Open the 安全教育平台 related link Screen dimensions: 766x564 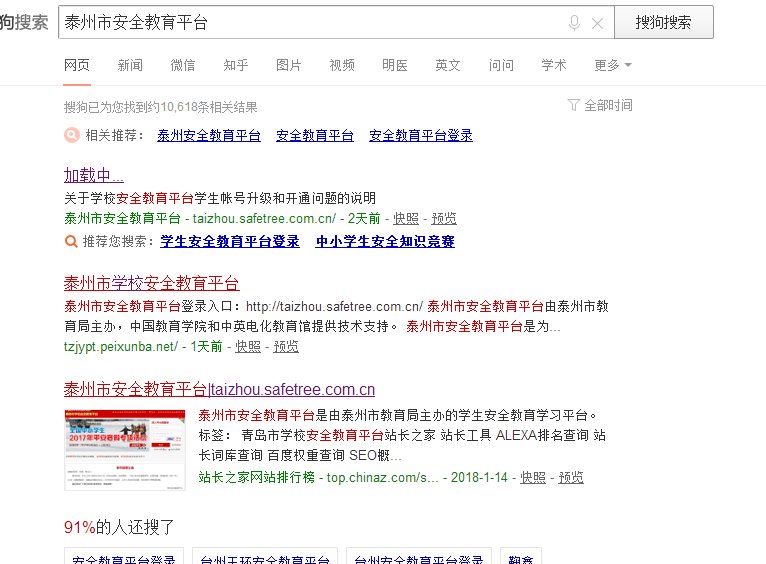[315, 135]
